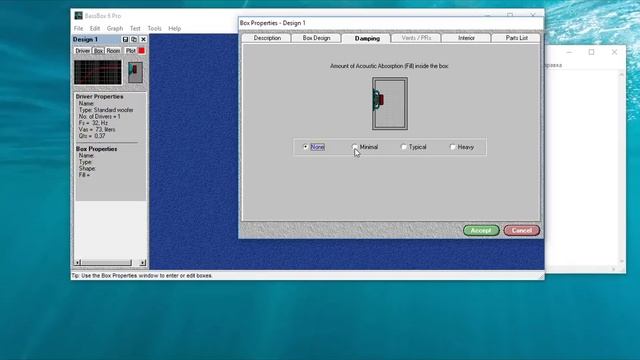Switch to the Parts List tab
640x360 pixels.
[516, 38]
